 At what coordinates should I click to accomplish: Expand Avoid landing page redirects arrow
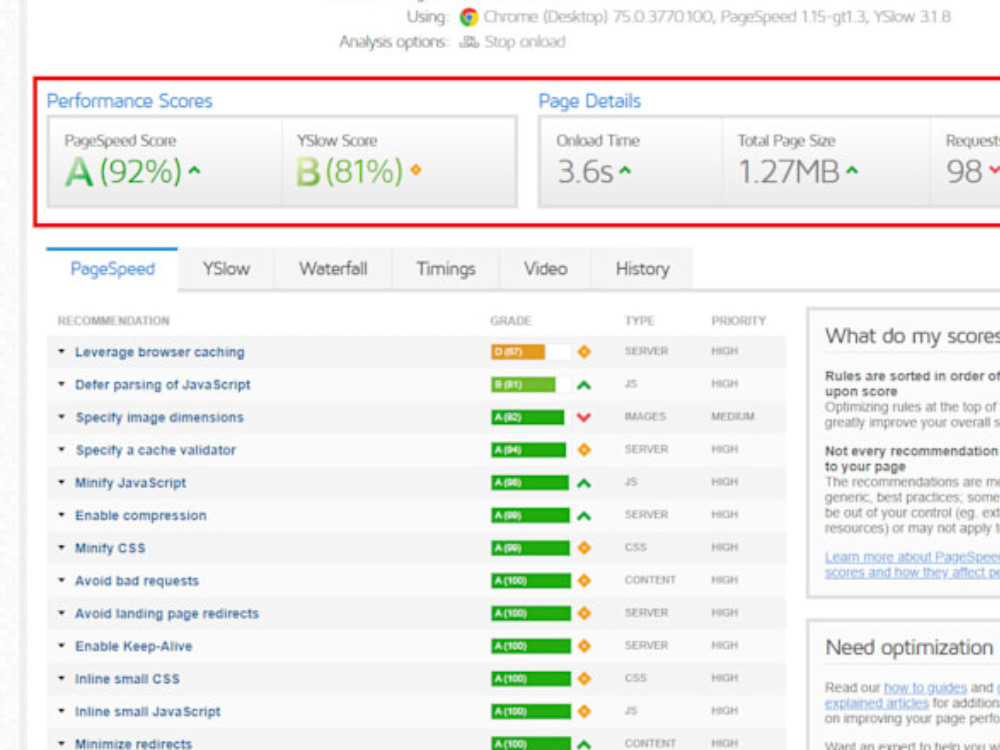point(61,613)
